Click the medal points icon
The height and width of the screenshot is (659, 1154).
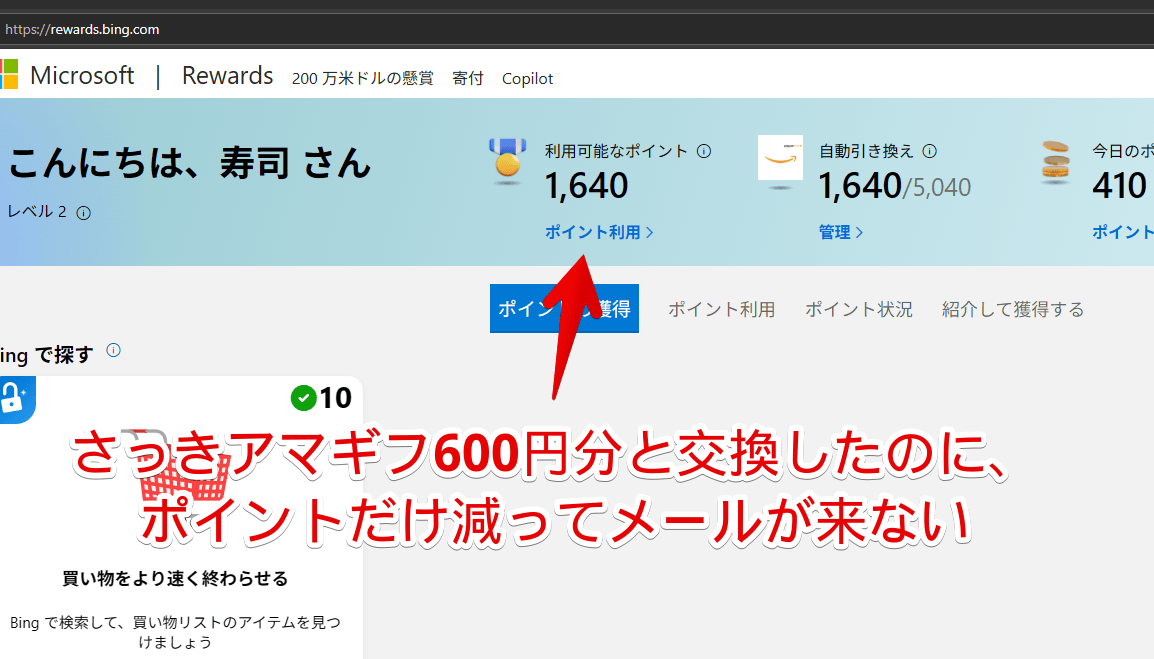click(x=508, y=160)
